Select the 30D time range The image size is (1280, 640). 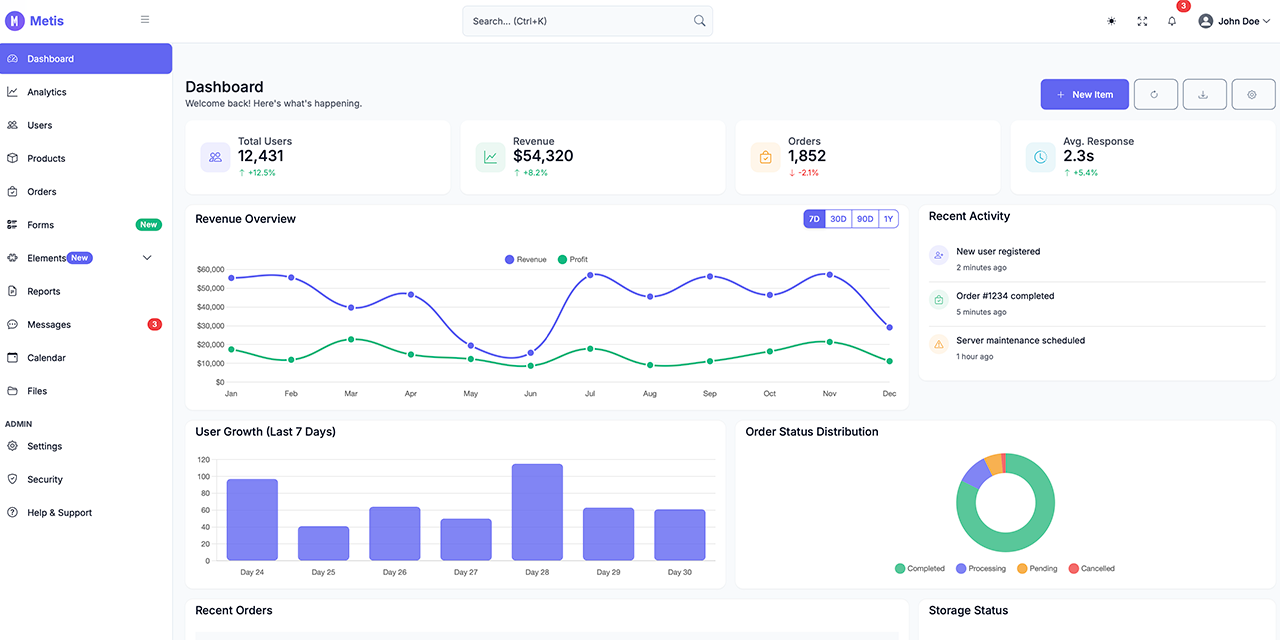838,219
